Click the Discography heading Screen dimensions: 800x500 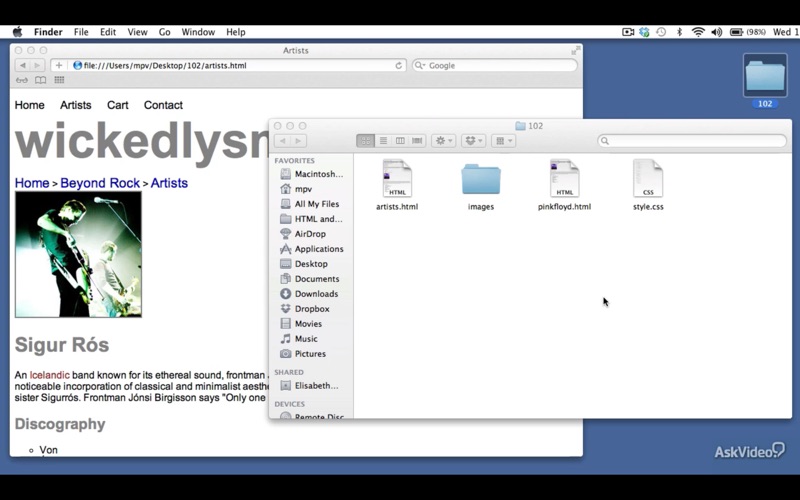pyautogui.click(x=60, y=424)
